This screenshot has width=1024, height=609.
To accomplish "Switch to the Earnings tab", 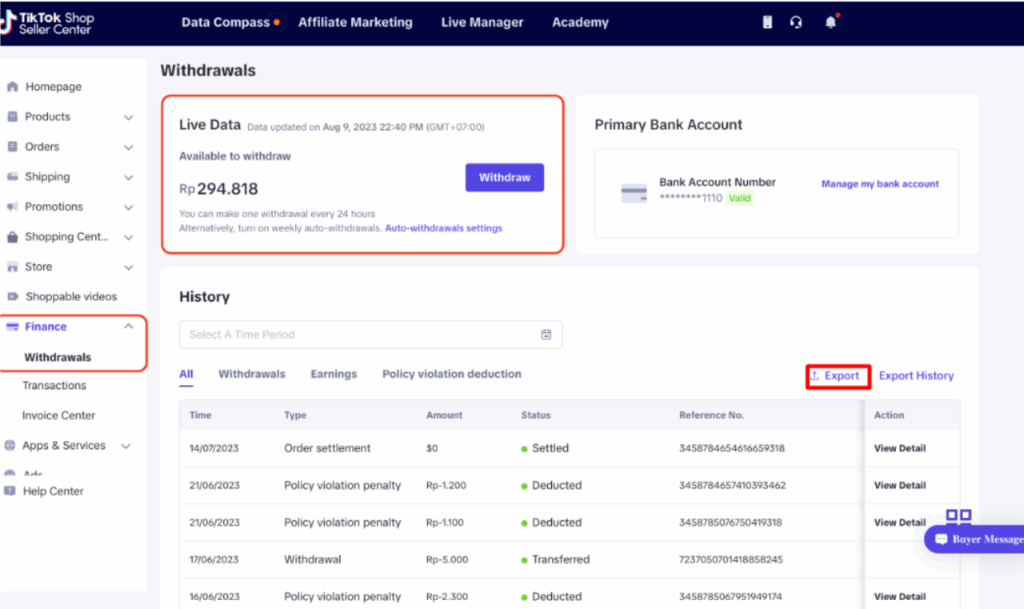I will [333, 374].
